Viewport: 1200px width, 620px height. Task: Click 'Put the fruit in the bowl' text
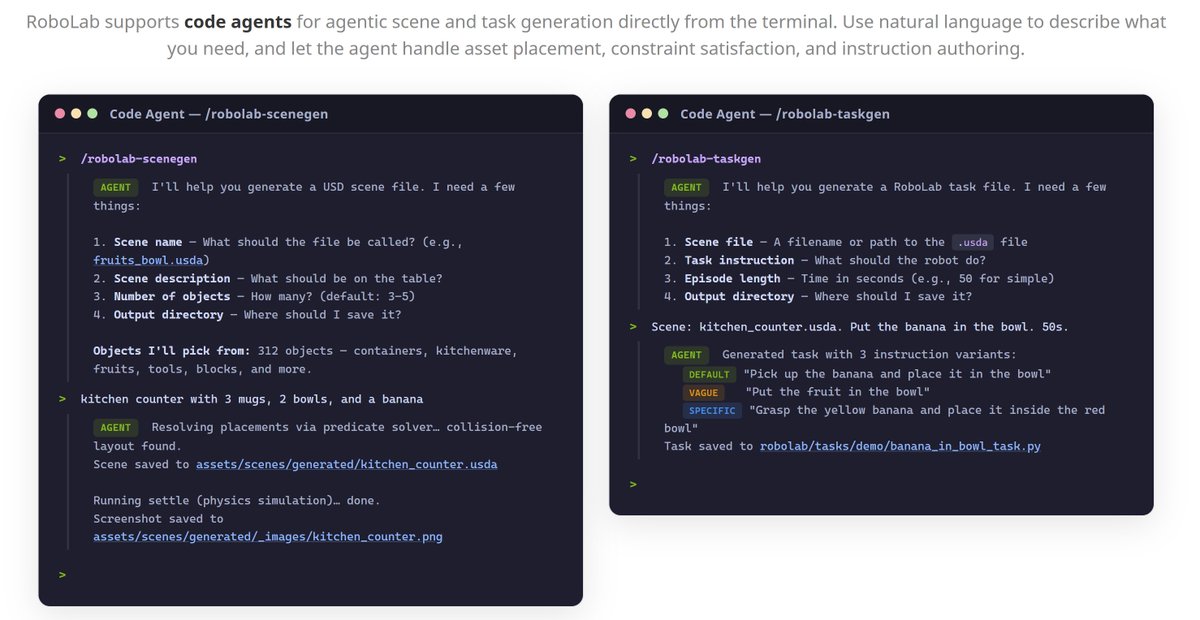click(838, 392)
